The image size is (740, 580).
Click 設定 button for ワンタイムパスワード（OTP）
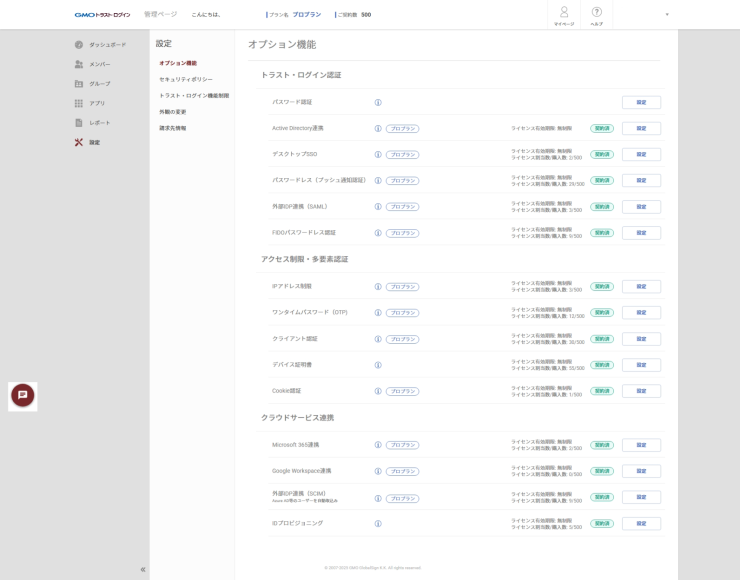click(641, 312)
